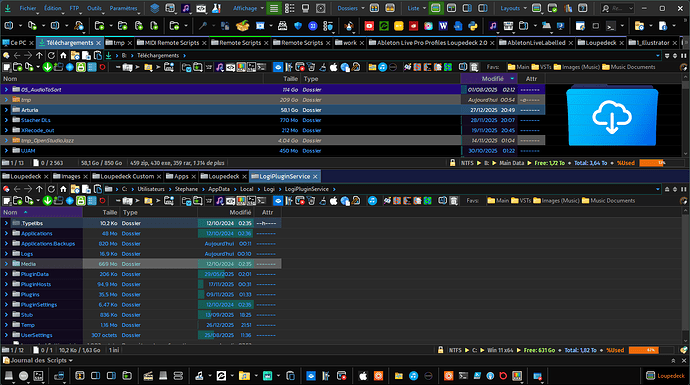Select Applications Backups folder in lower pane
The height and width of the screenshot is (385, 690).
(x=48, y=244)
